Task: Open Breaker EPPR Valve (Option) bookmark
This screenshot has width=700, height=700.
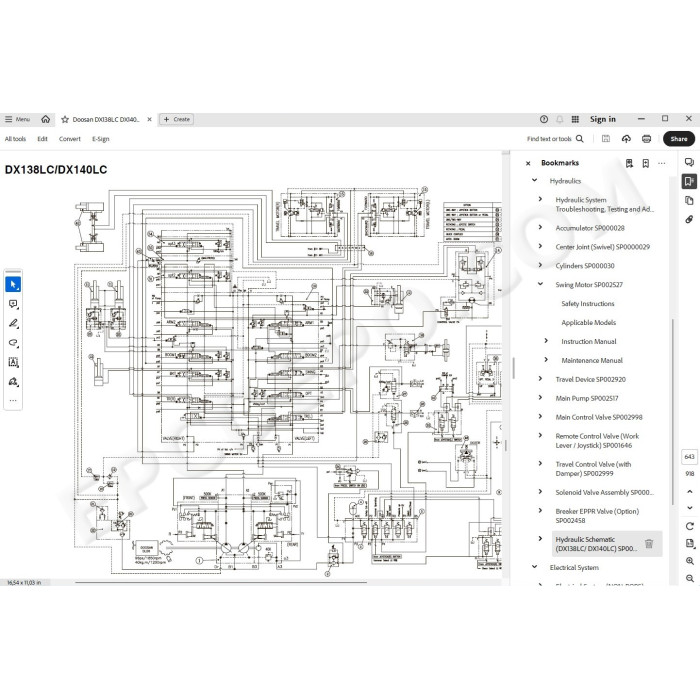Action: [597, 516]
